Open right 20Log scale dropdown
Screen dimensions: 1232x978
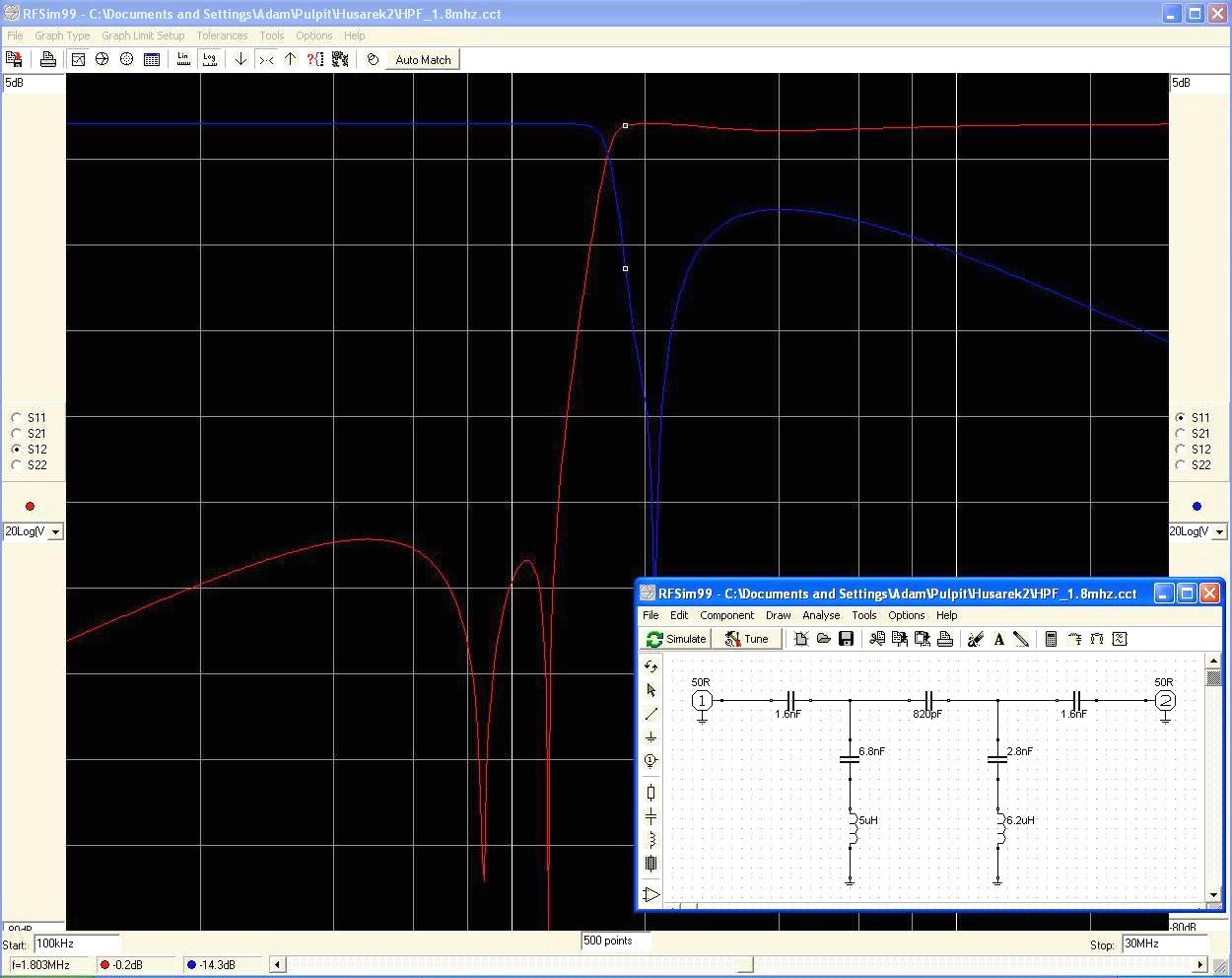click(1219, 531)
